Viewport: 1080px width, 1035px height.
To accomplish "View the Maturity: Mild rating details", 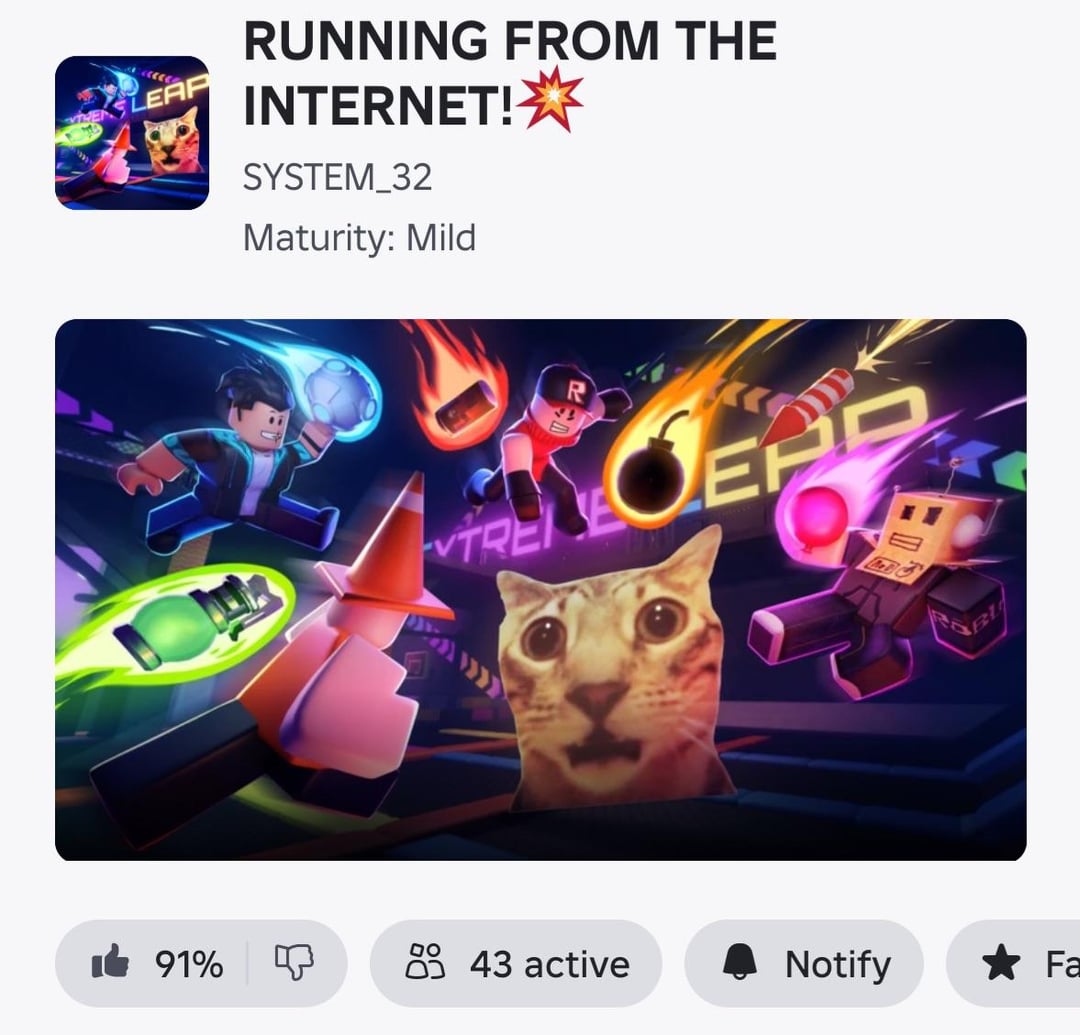I will point(359,238).
